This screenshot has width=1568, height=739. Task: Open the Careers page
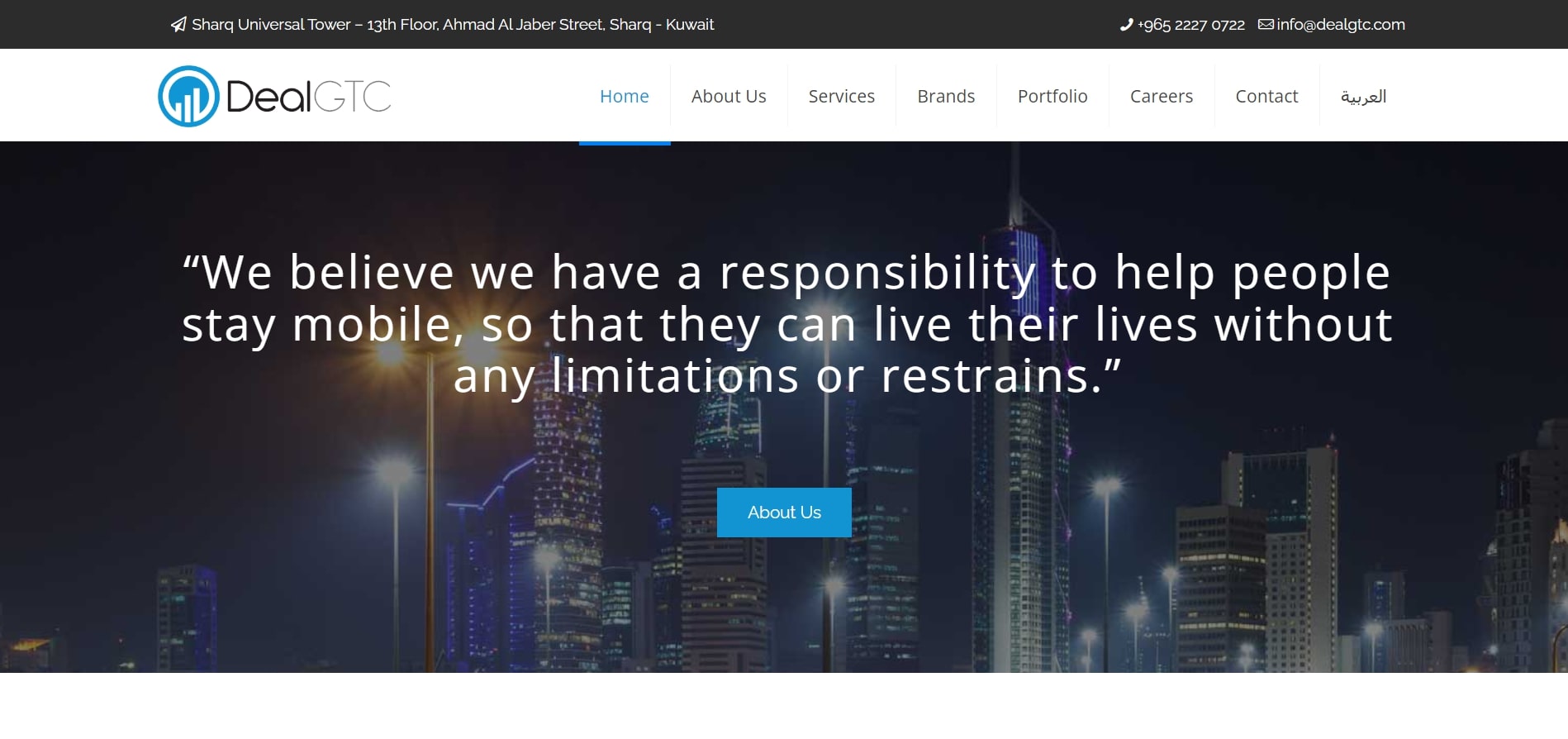pos(1161,97)
